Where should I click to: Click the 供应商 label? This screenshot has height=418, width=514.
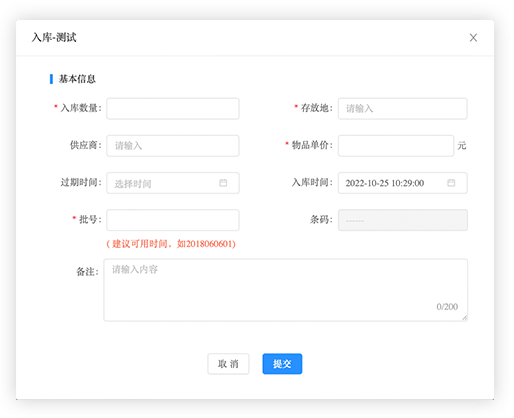pos(85,145)
